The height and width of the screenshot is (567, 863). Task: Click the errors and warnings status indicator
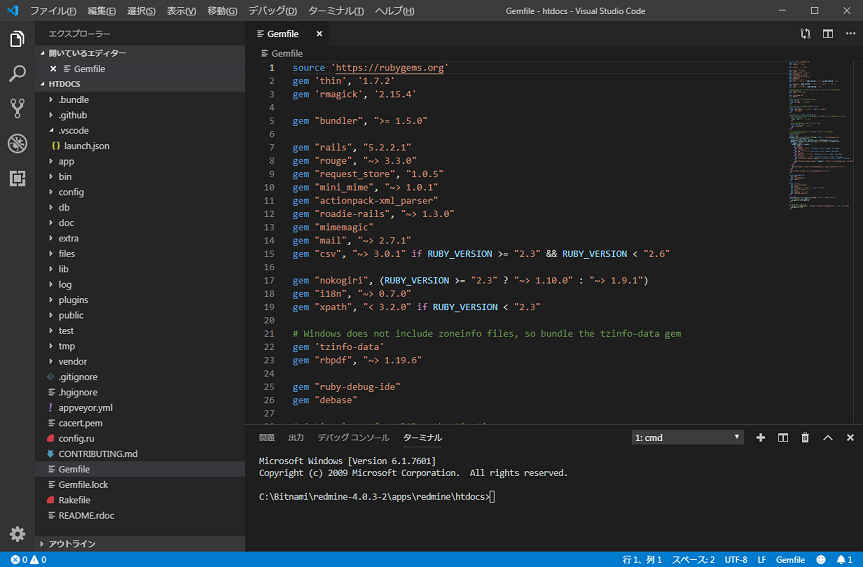[x=29, y=559]
